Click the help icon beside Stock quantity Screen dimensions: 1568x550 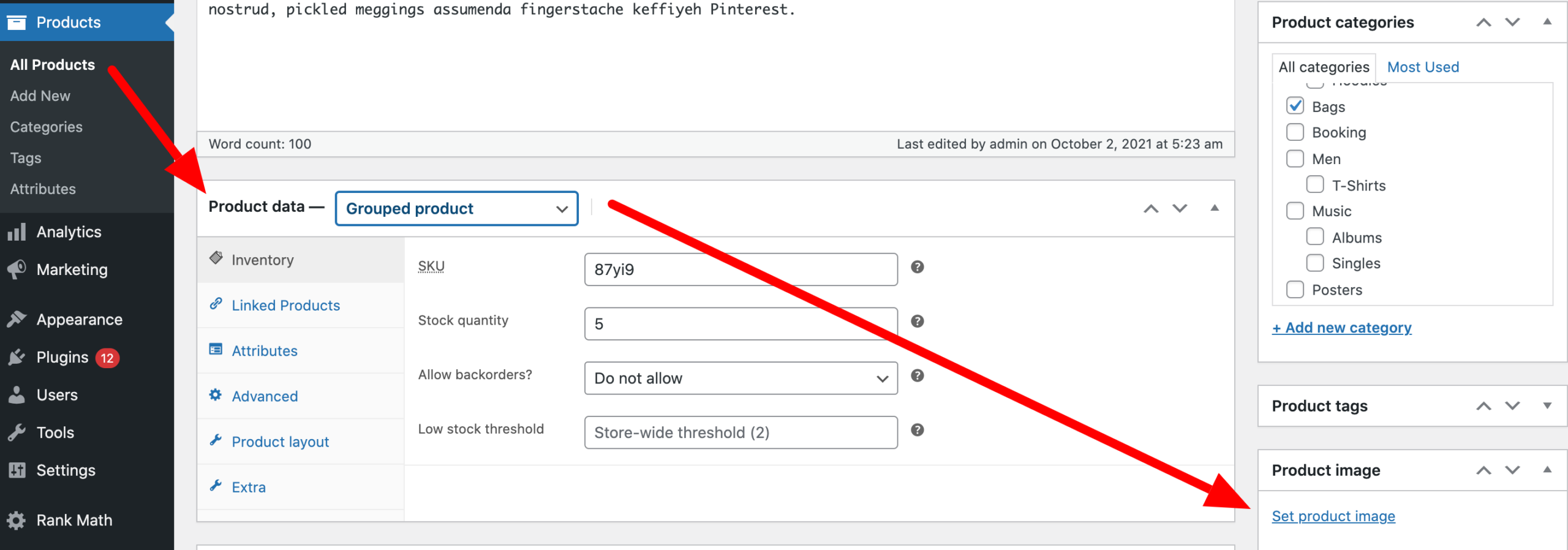(917, 322)
